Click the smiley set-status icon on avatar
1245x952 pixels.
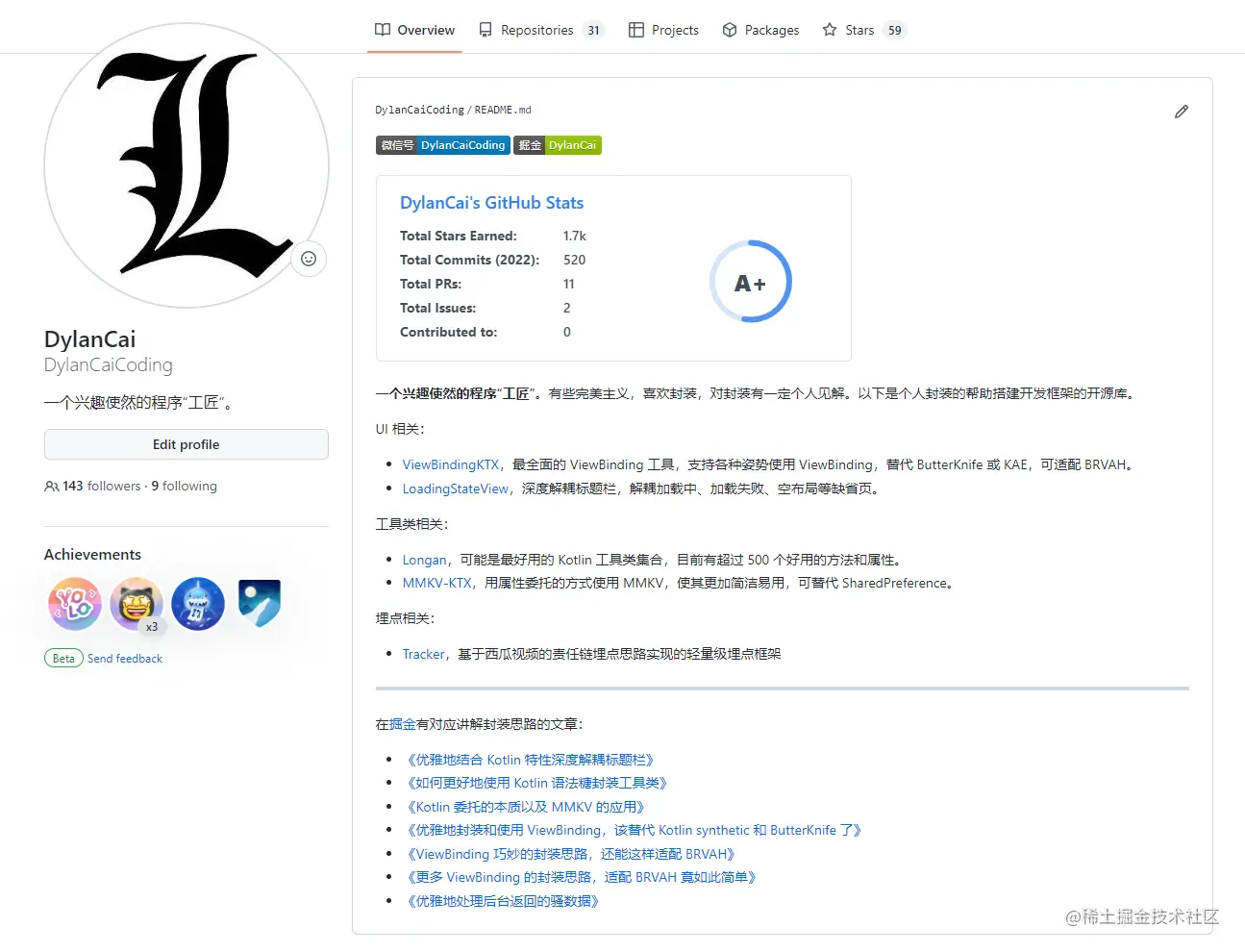pyautogui.click(x=309, y=259)
